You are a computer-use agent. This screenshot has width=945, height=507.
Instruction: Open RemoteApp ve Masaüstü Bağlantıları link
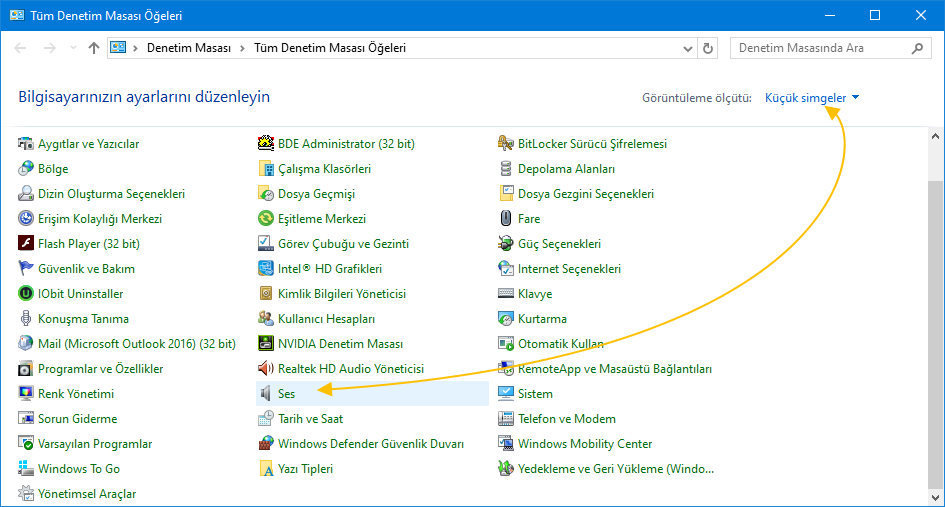pyautogui.click(x=615, y=369)
